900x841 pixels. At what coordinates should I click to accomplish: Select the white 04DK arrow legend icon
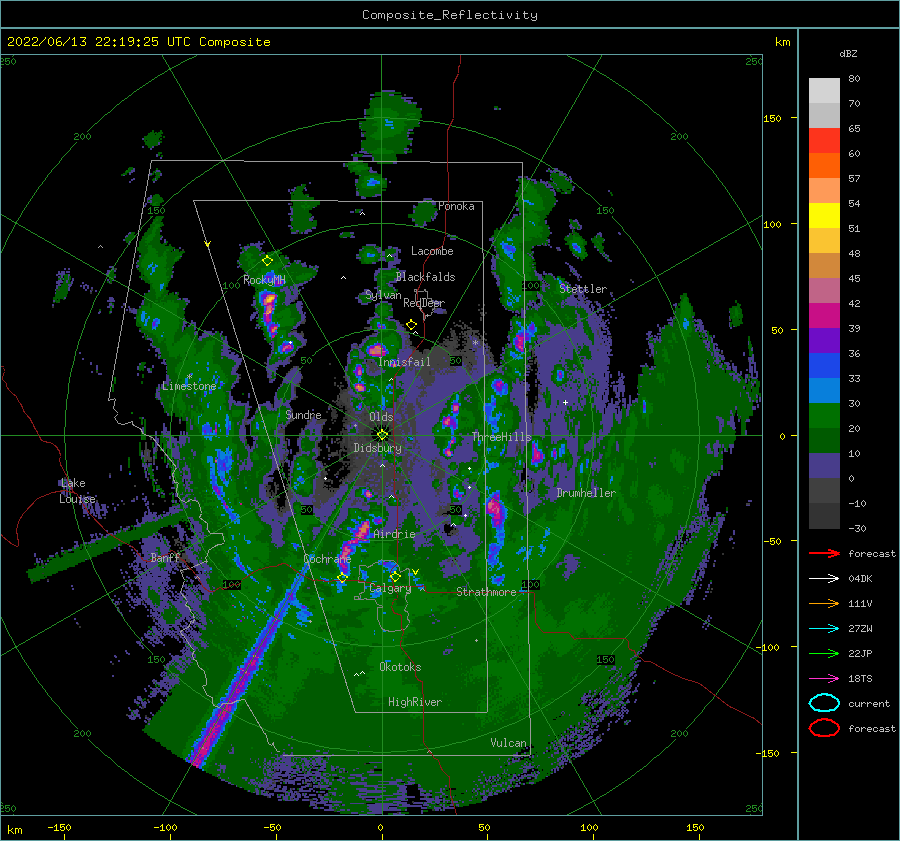tap(824, 578)
